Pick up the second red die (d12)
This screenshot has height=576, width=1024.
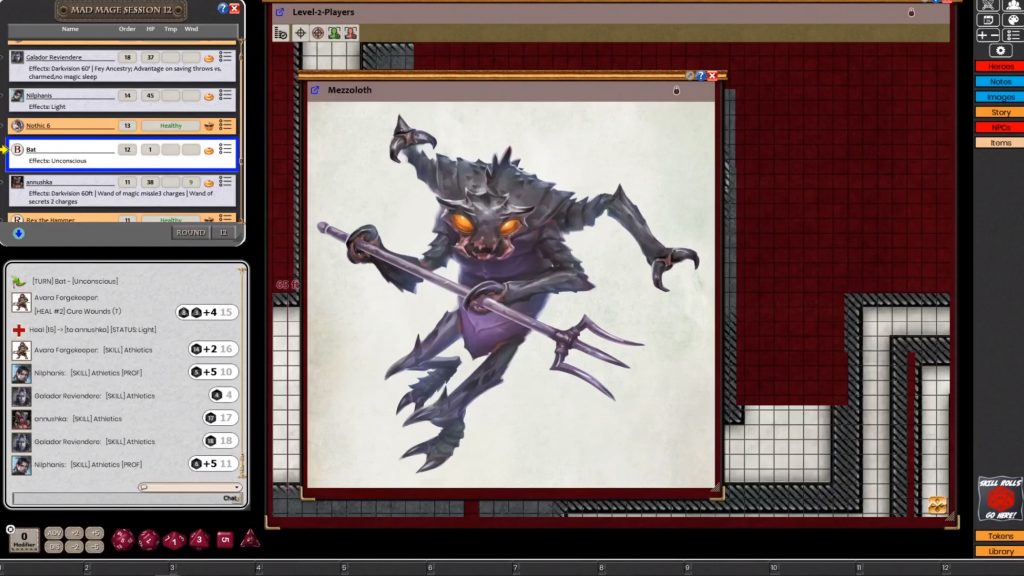tap(148, 539)
